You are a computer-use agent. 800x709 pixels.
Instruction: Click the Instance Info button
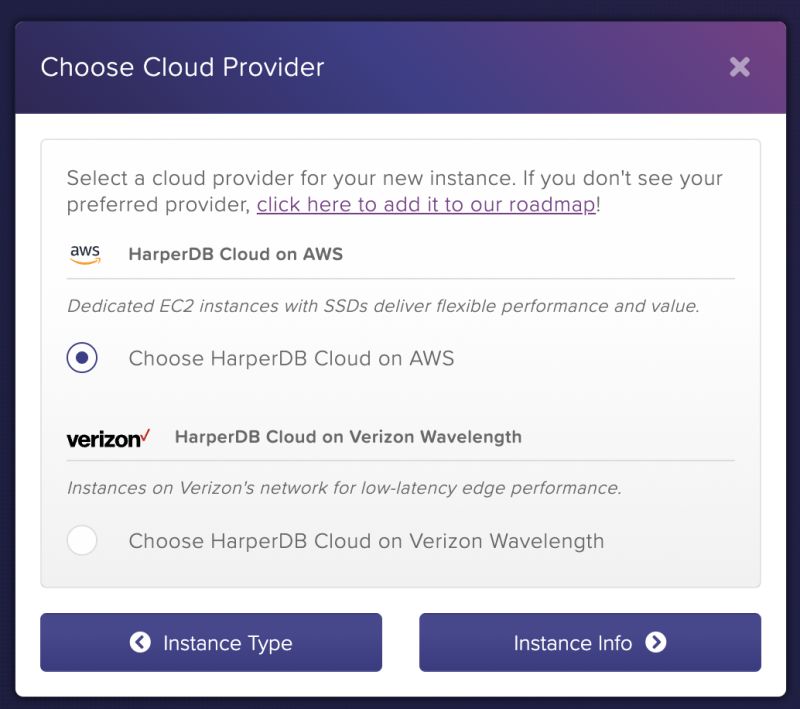tap(590, 643)
